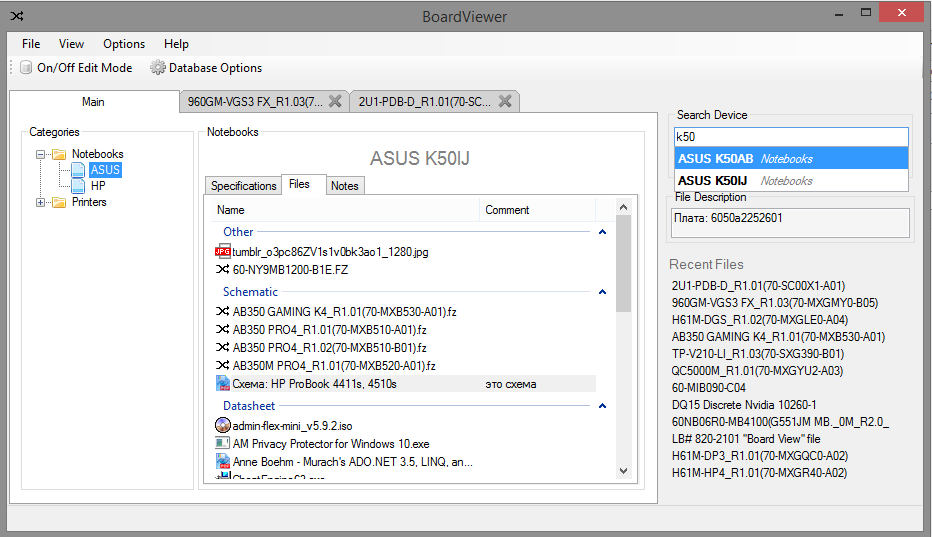Click AM Privacy Protector exe icon

click(223, 443)
